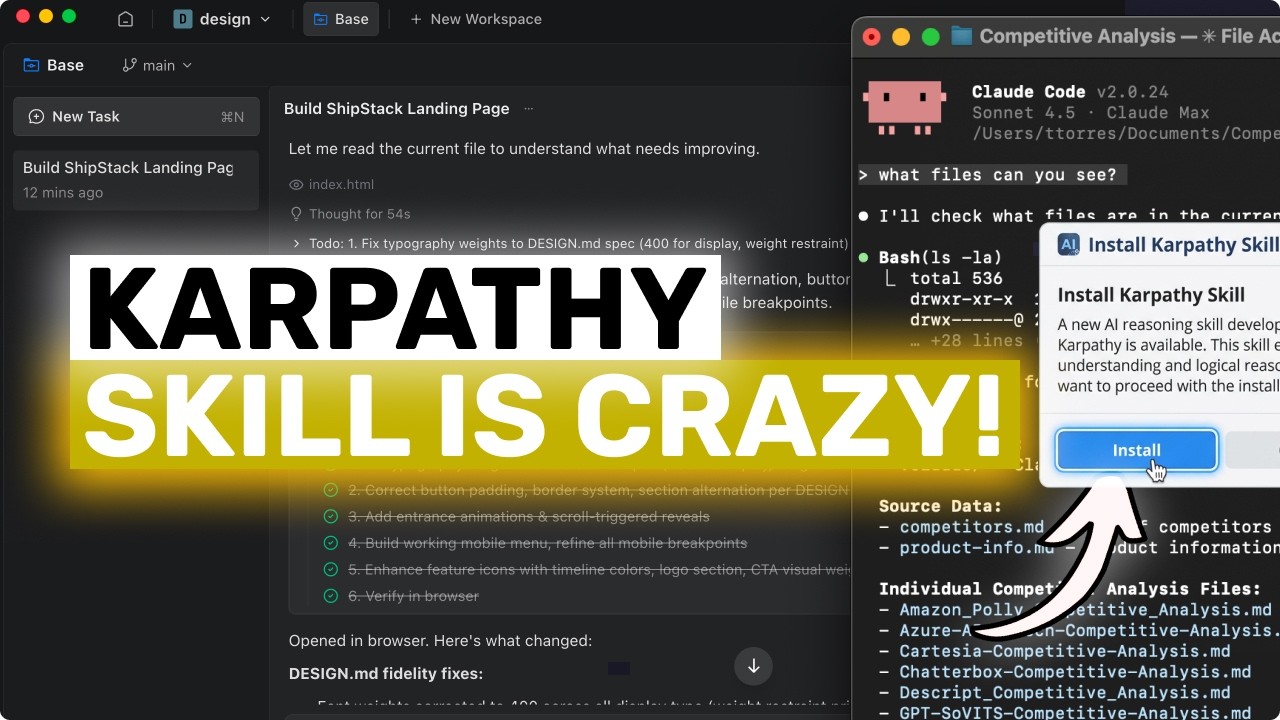Click 'Competitive Analysis' terminal window title

pos(1078,36)
